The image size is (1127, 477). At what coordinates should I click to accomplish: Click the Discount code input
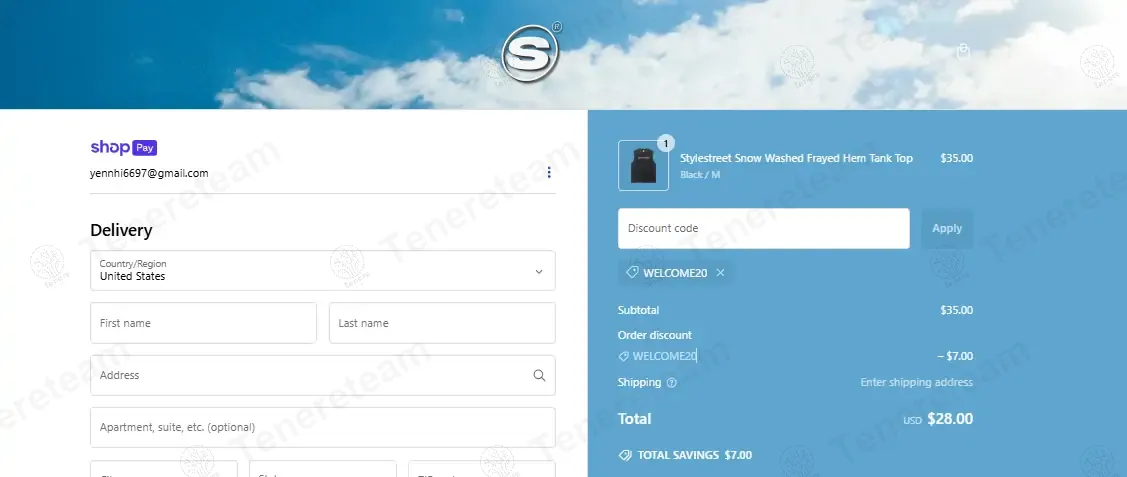point(763,228)
